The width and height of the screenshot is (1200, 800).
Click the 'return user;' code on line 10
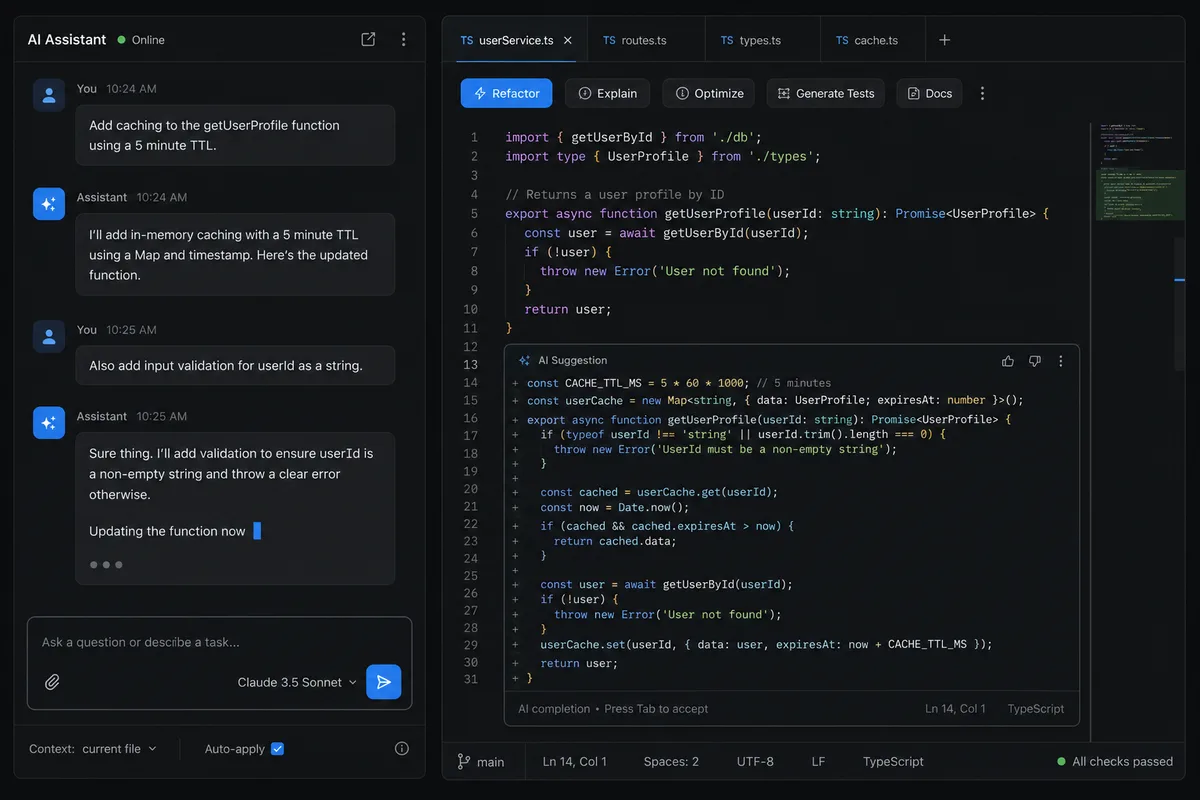[x=567, y=309]
